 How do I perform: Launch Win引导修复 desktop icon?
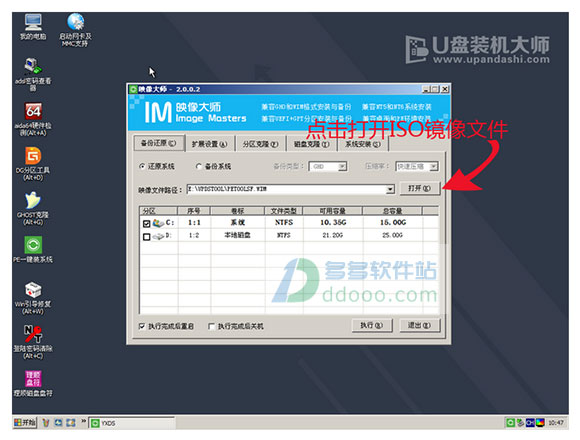(33, 298)
